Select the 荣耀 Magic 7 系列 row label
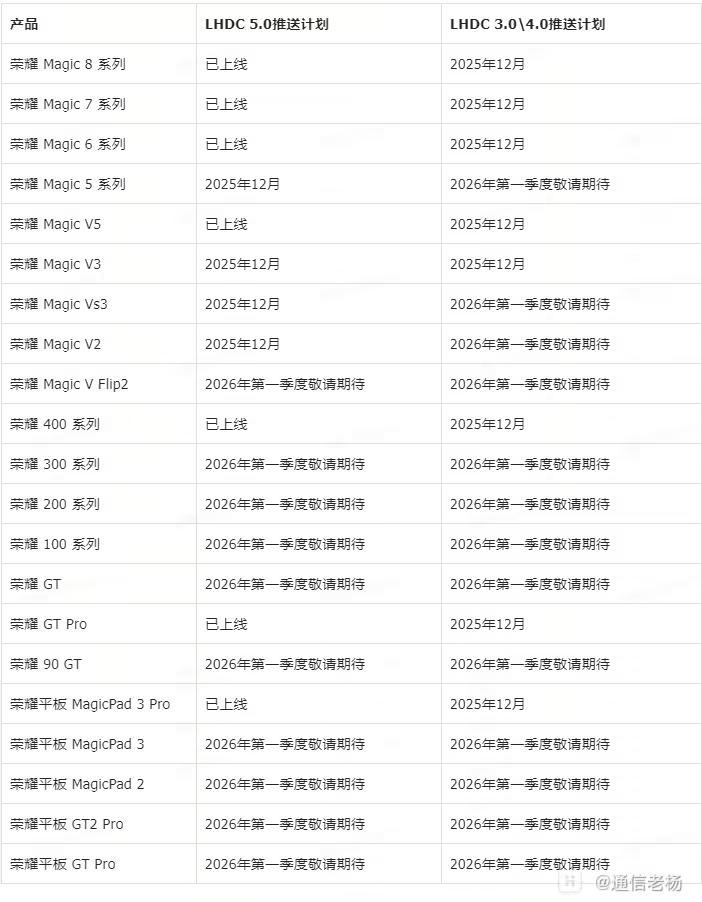The width and height of the screenshot is (702, 902). click(x=68, y=104)
